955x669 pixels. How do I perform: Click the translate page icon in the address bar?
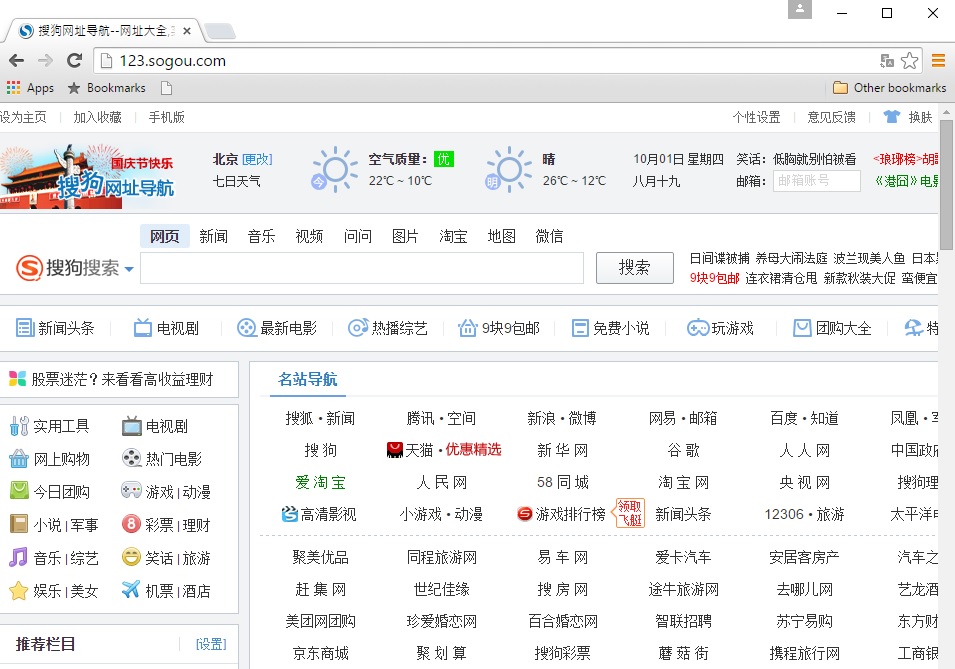click(887, 60)
